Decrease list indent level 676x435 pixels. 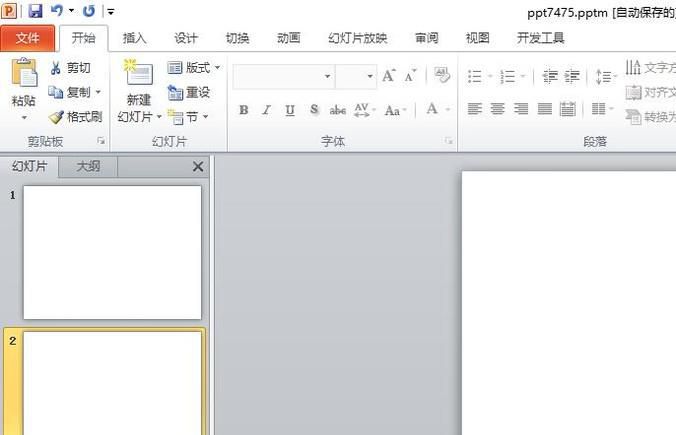pyautogui.click(x=550, y=76)
